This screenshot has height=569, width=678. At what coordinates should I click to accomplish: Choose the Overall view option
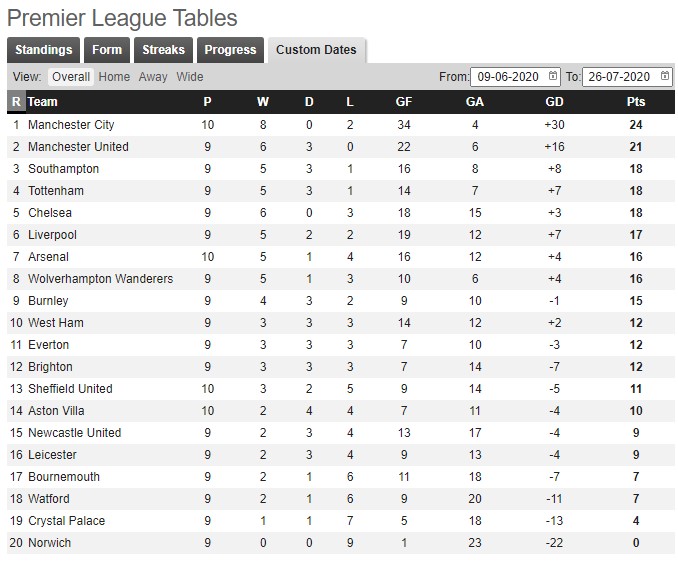pos(71,77)
